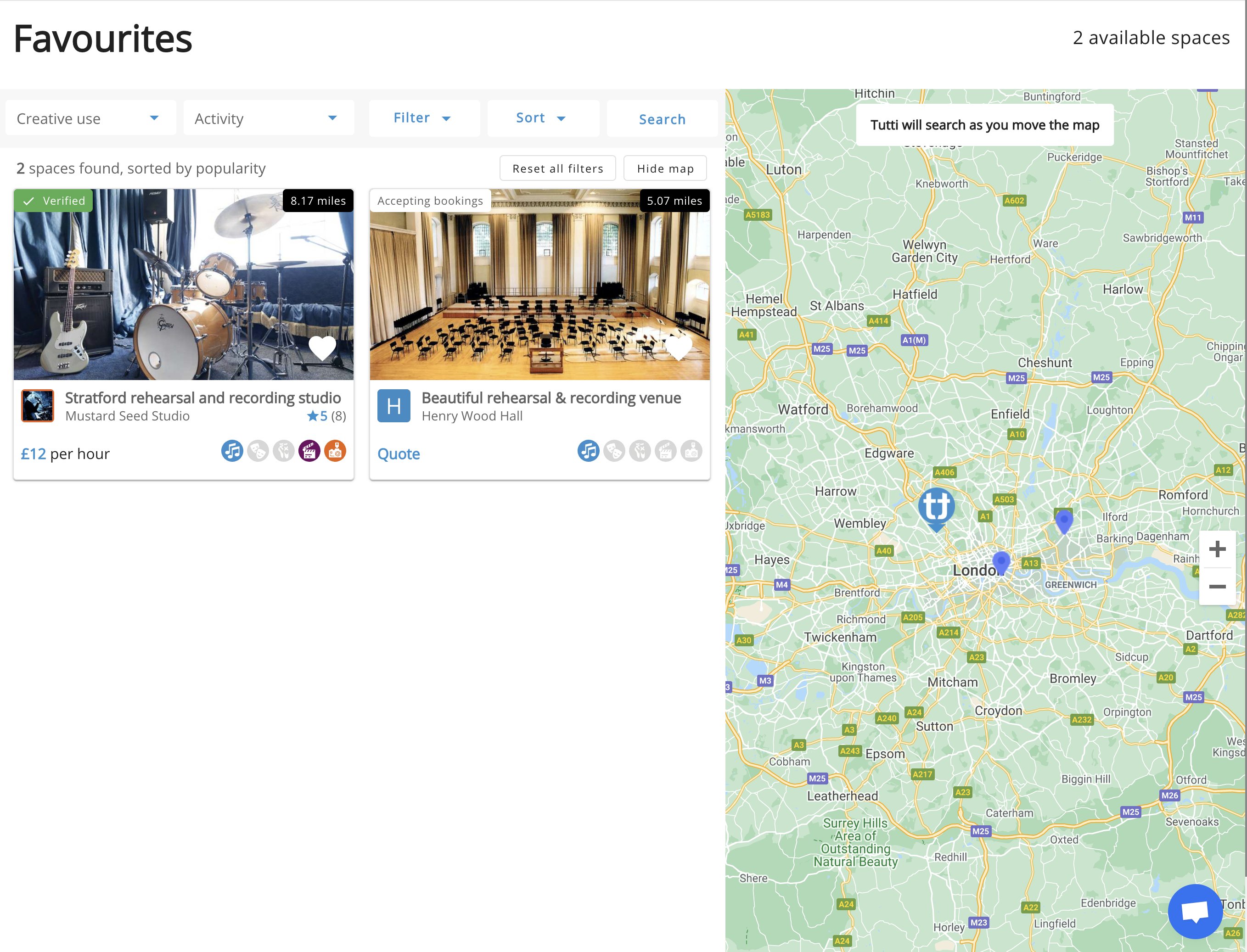Click greyed theatre masks icon on Henry Wood Hall

[614, 451]
